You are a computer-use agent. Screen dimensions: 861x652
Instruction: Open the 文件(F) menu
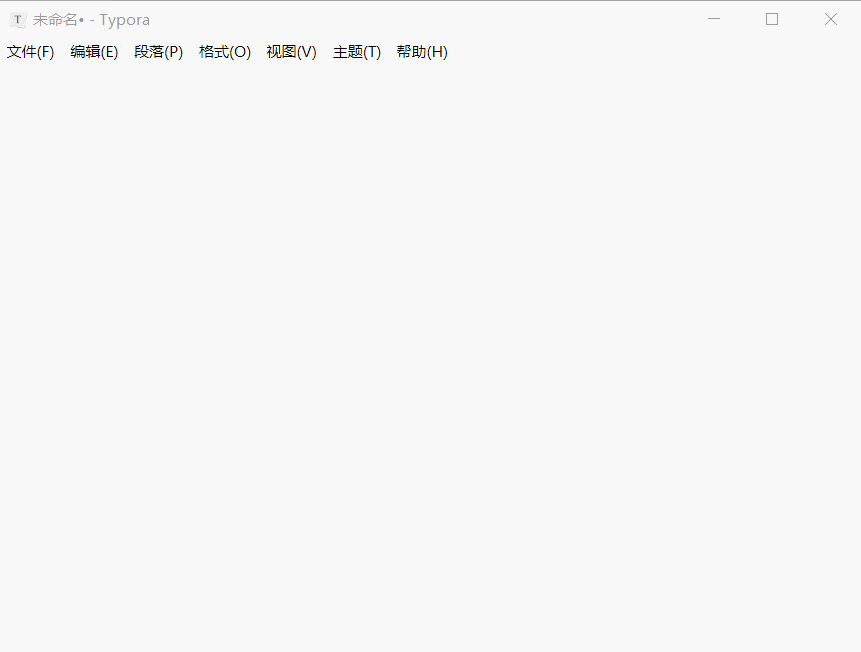[30, 52]
